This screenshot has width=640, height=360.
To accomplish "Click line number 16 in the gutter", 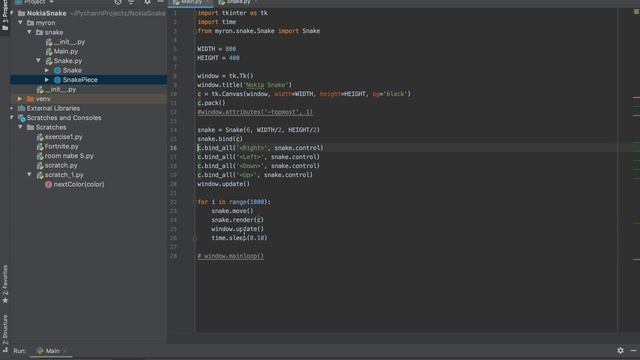I will tap(173, 148).
